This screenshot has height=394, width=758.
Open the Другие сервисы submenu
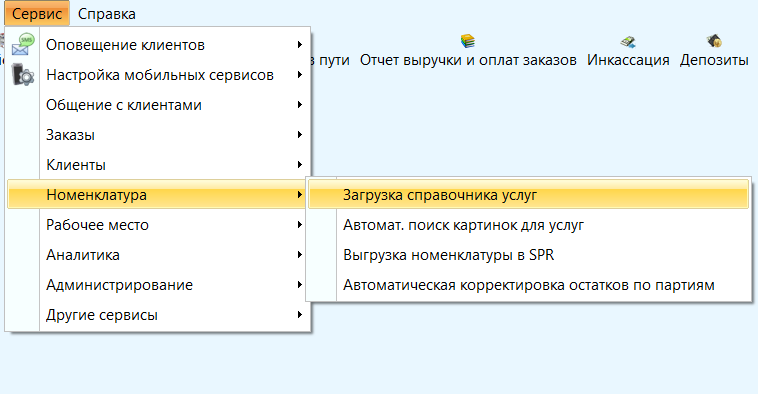pos(158,315)
